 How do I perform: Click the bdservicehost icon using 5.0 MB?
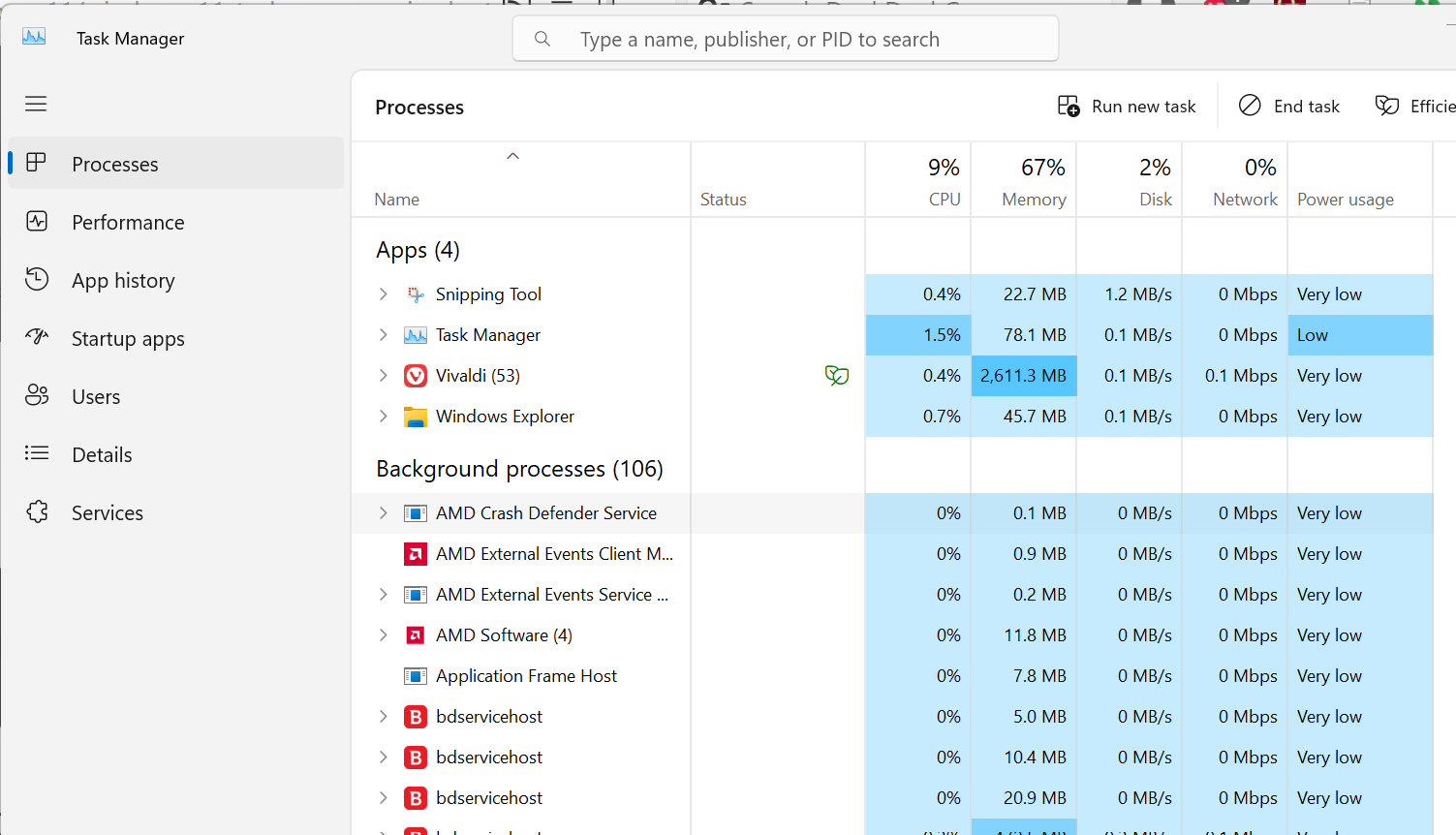click(416, 717)
